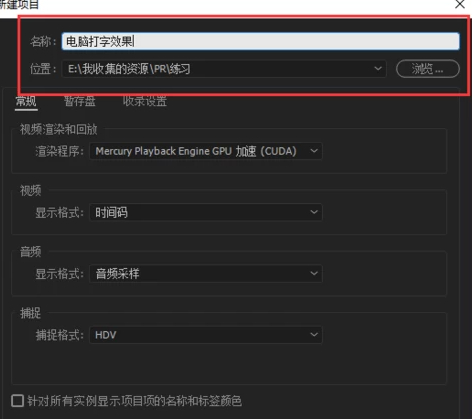Close the 新建项目 dialog

pyautogui.click(x=460, y=4)
